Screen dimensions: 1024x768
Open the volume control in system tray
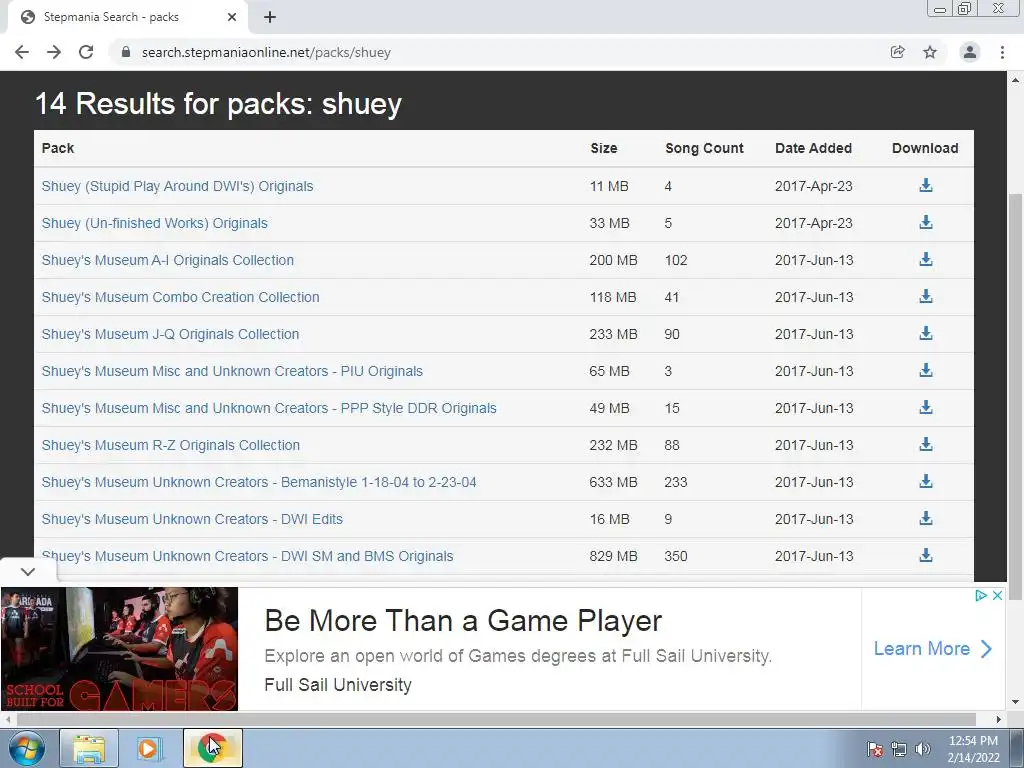tap(923, 749)
